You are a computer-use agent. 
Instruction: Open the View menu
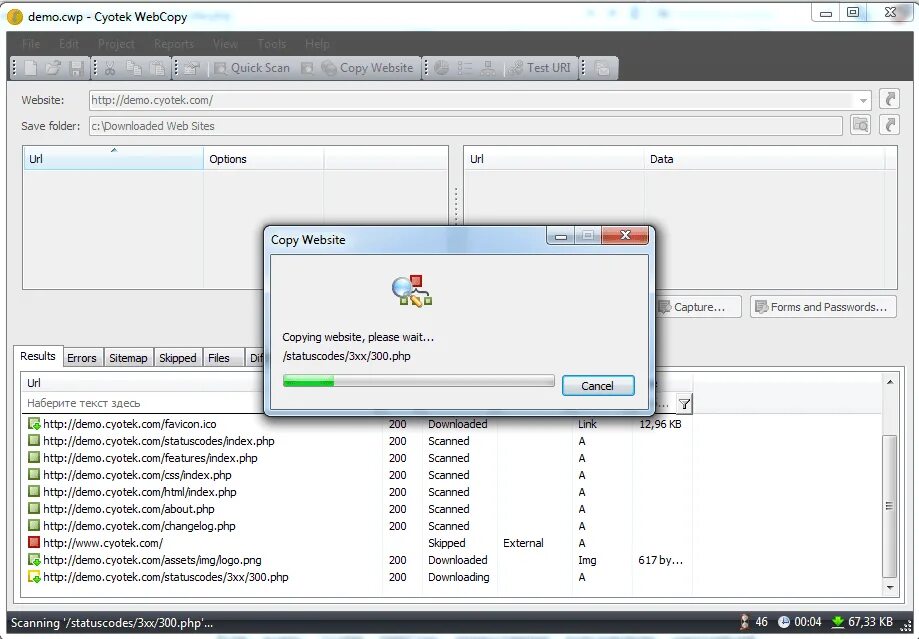[x=225, y=44]
